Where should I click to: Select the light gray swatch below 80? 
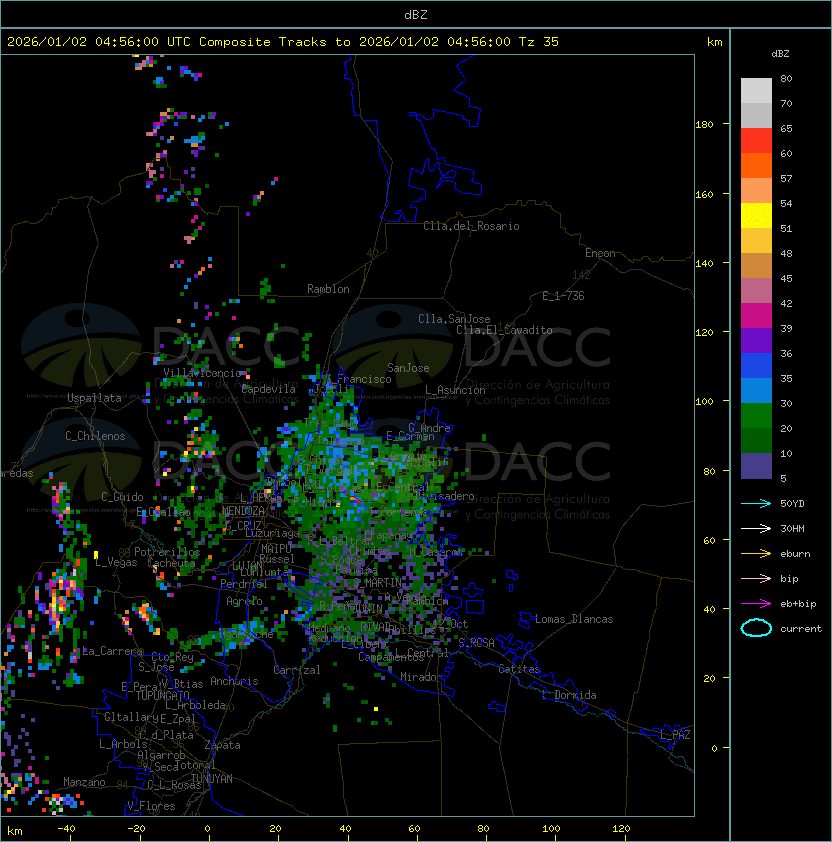pyautogui.click(x=756, y=90)
